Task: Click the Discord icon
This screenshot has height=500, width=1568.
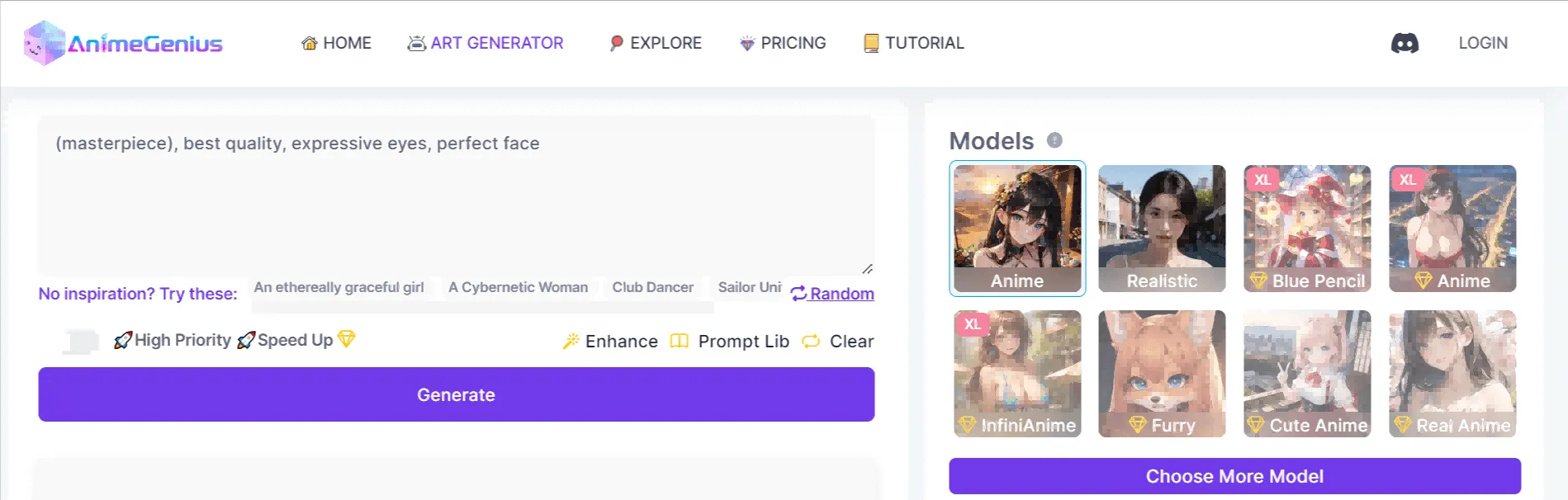Action: 1405,42
